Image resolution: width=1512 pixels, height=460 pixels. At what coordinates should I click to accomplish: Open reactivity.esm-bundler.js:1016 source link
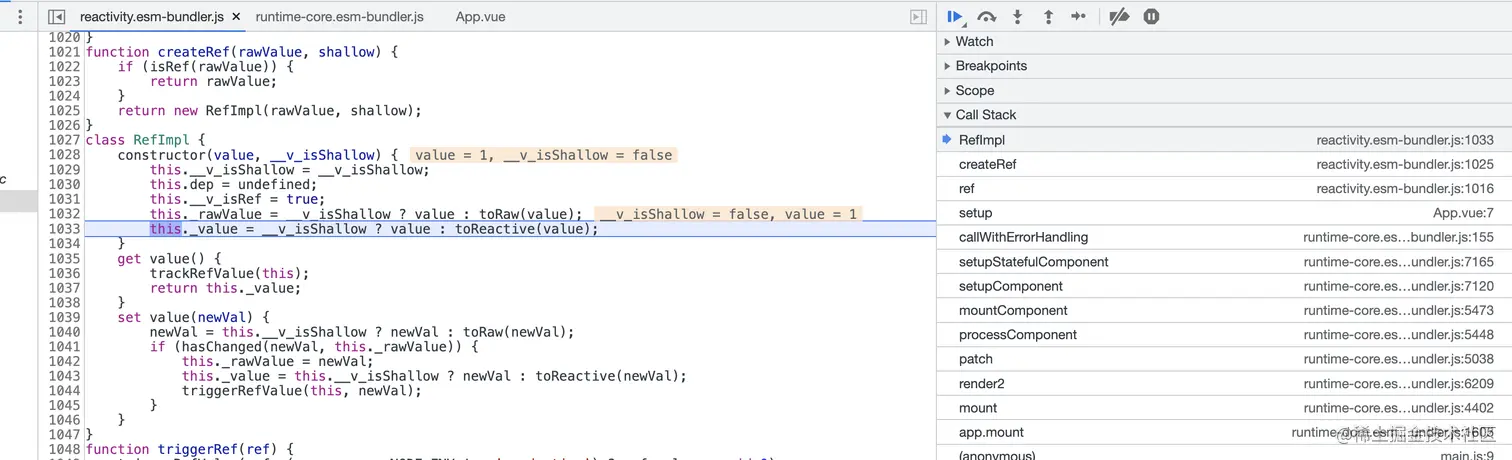coord(1405,189)
